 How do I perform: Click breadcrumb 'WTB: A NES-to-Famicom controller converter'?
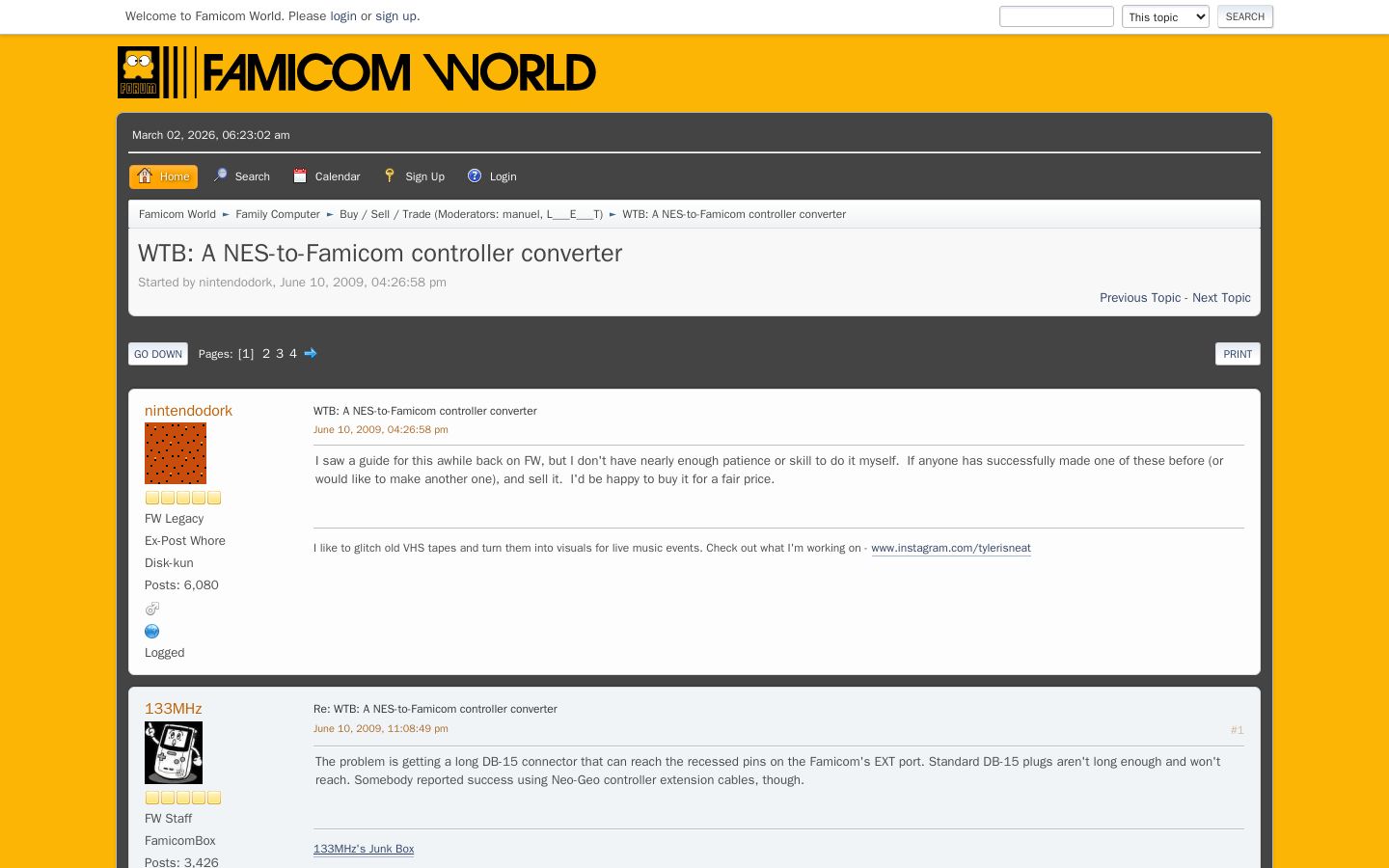734,214
